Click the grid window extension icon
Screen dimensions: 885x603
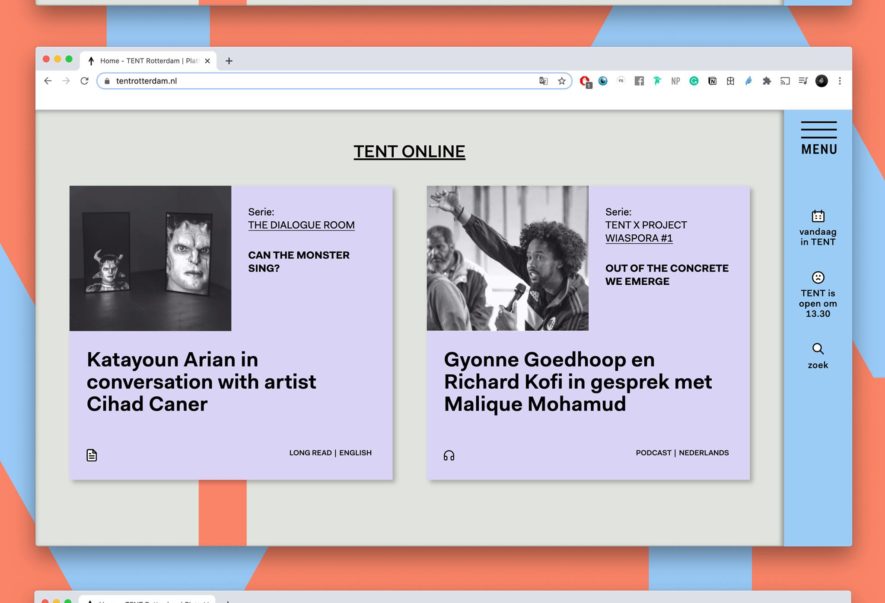[x=730, y=81]
